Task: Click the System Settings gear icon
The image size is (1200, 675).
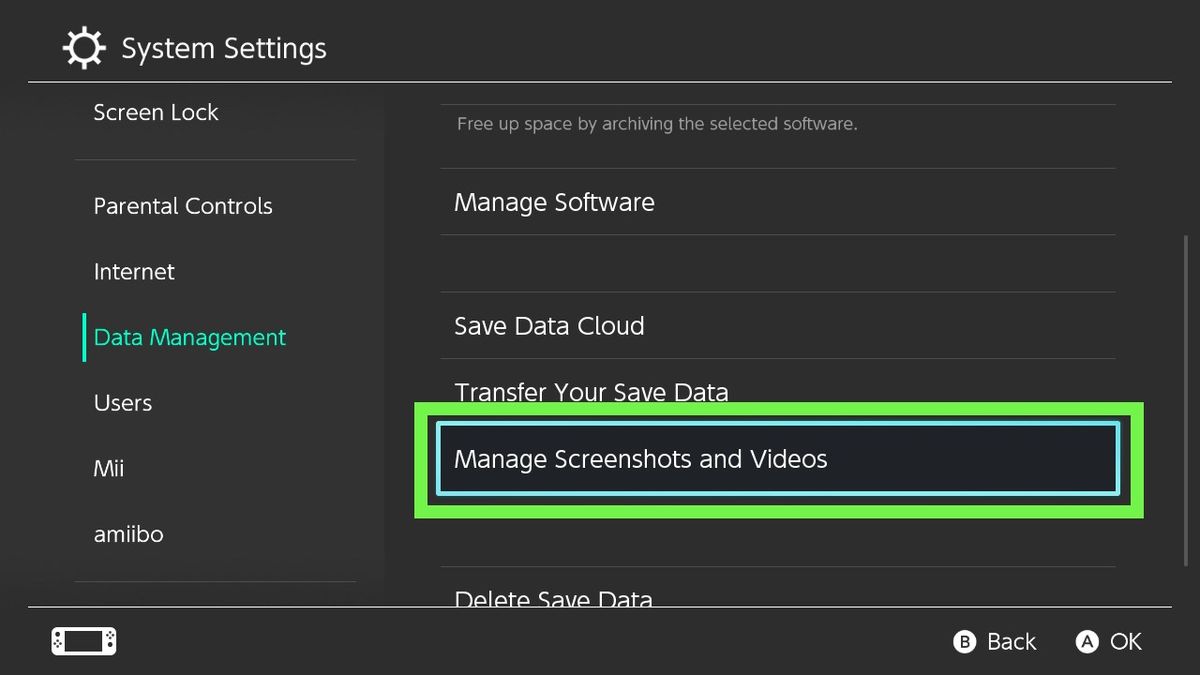Action: [x=84, y=47]
